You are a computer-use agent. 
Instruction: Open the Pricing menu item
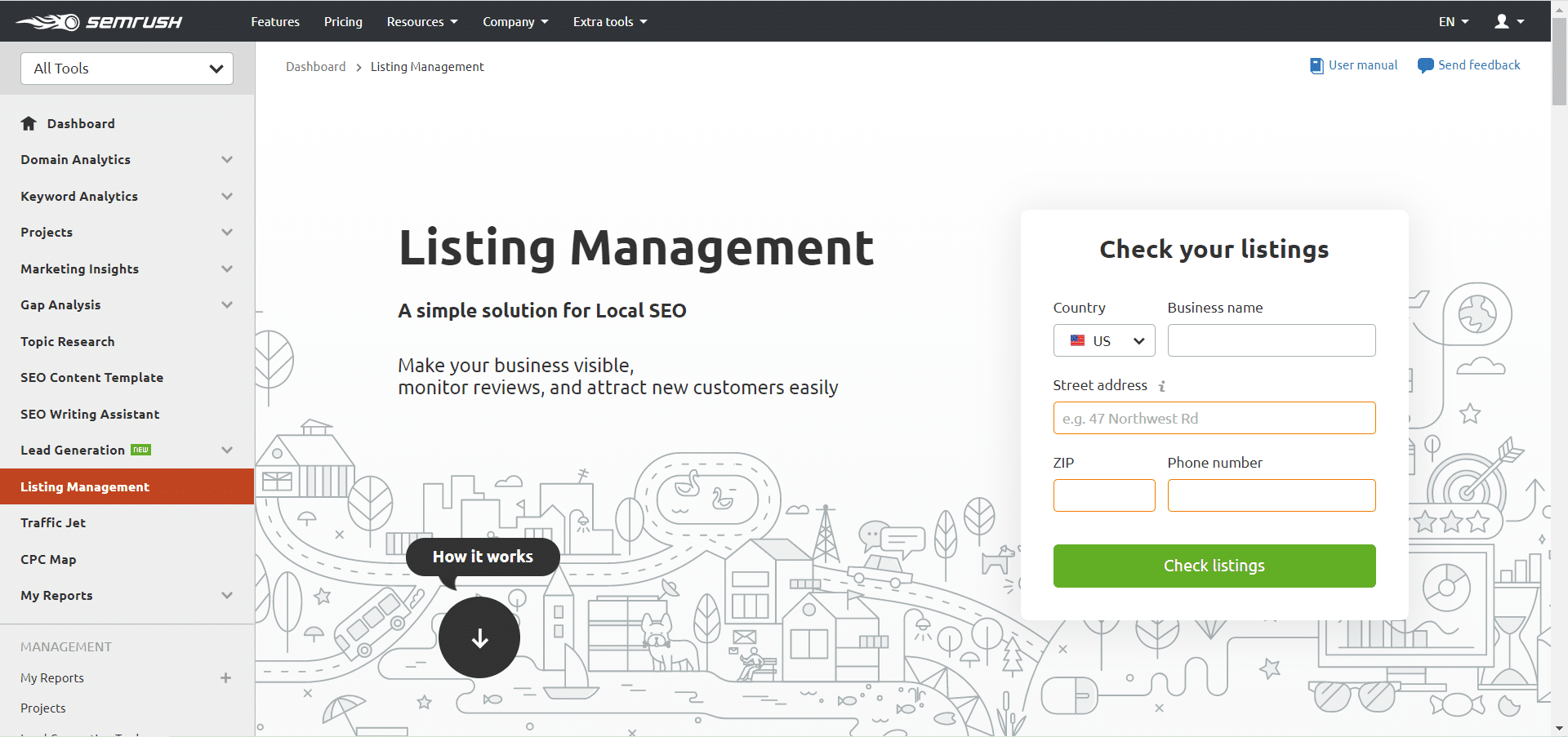pos(343,22)
